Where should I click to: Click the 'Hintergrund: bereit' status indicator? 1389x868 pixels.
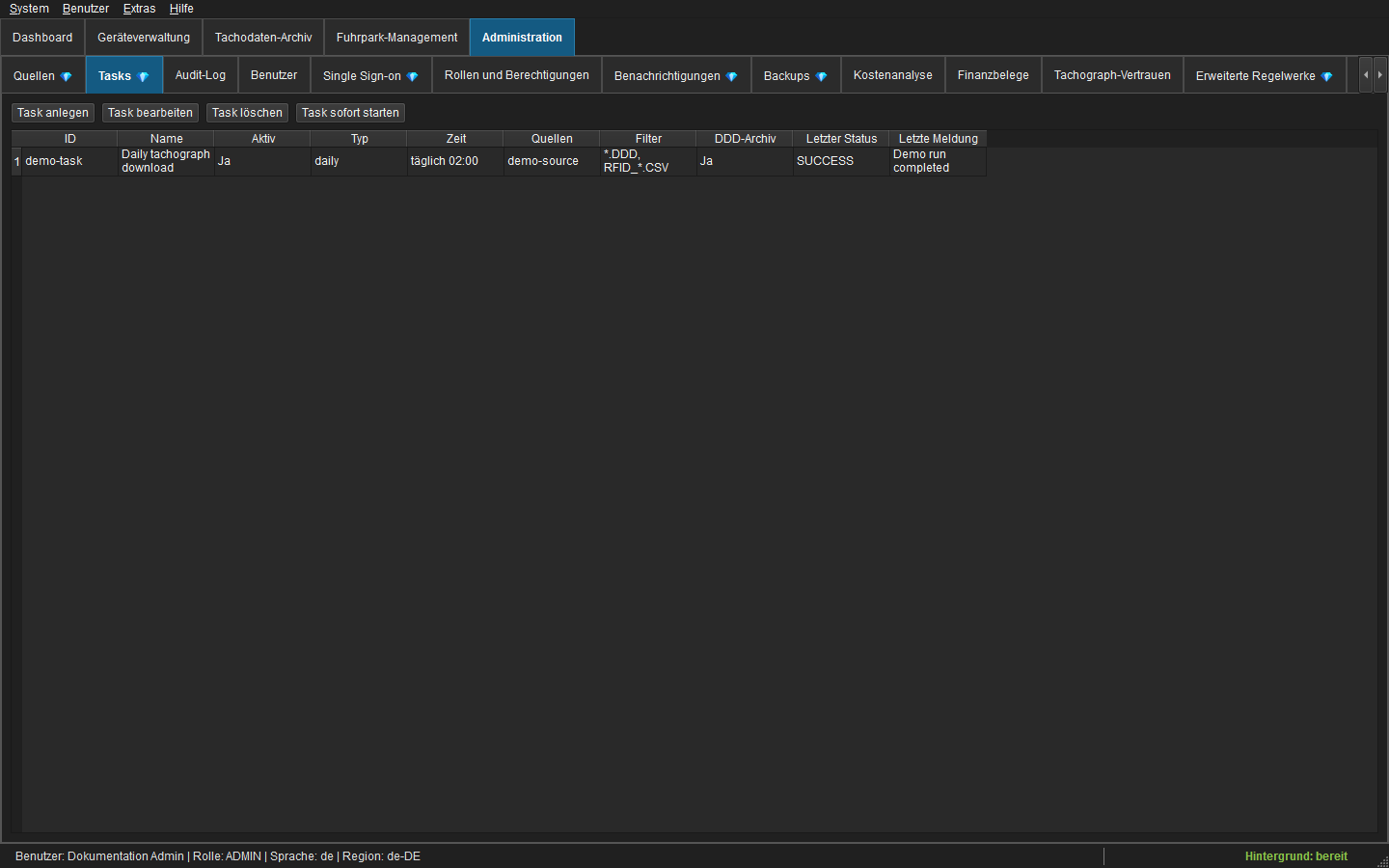tap(1296, 856)
